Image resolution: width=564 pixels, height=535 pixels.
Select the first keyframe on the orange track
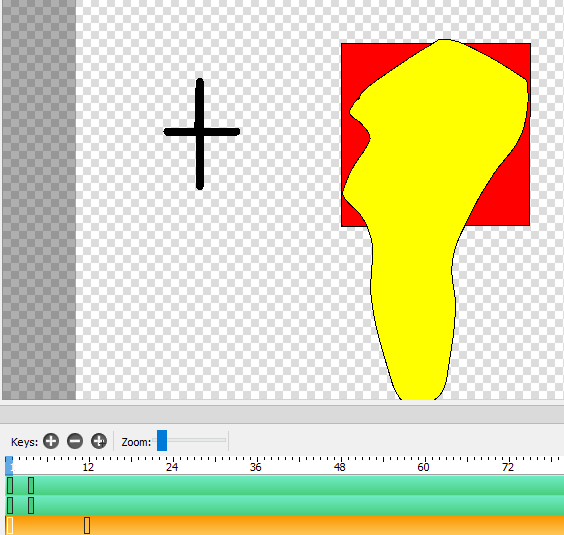pyautogui.click(x=10, y=526)
